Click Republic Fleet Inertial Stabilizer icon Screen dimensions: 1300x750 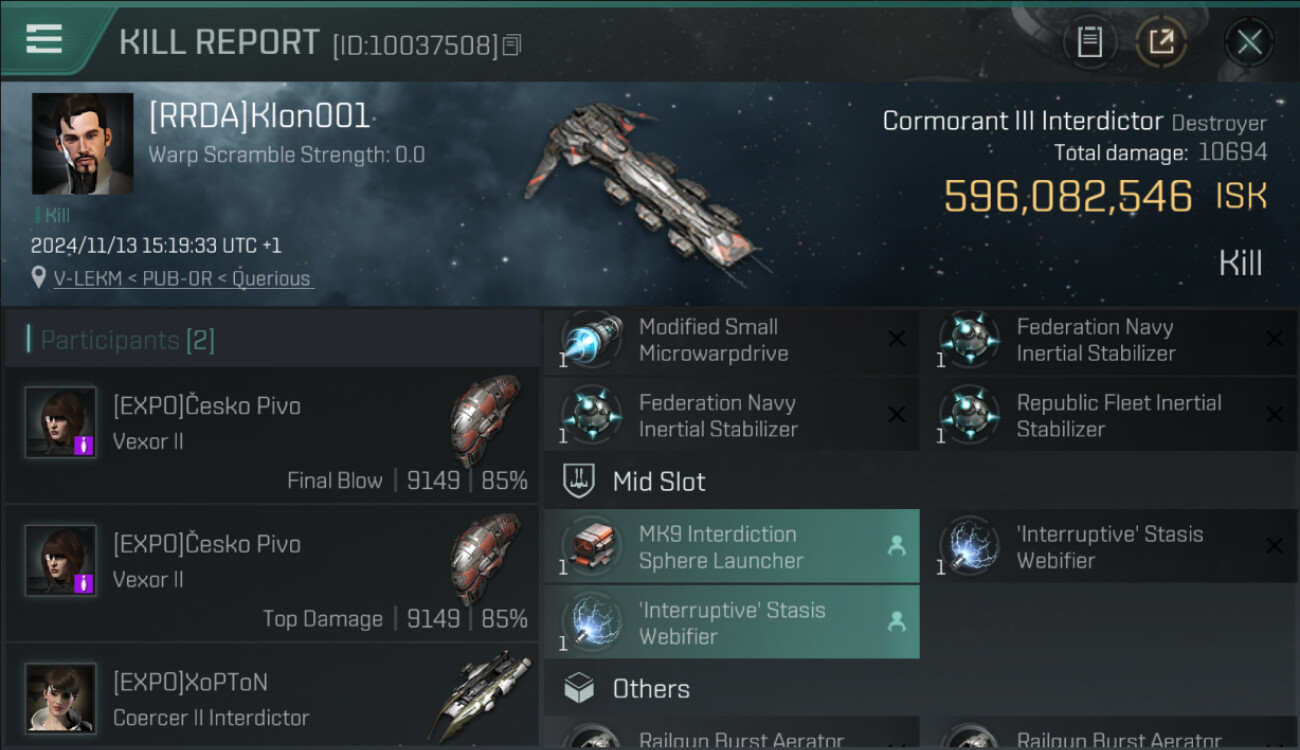pos(969,416)
